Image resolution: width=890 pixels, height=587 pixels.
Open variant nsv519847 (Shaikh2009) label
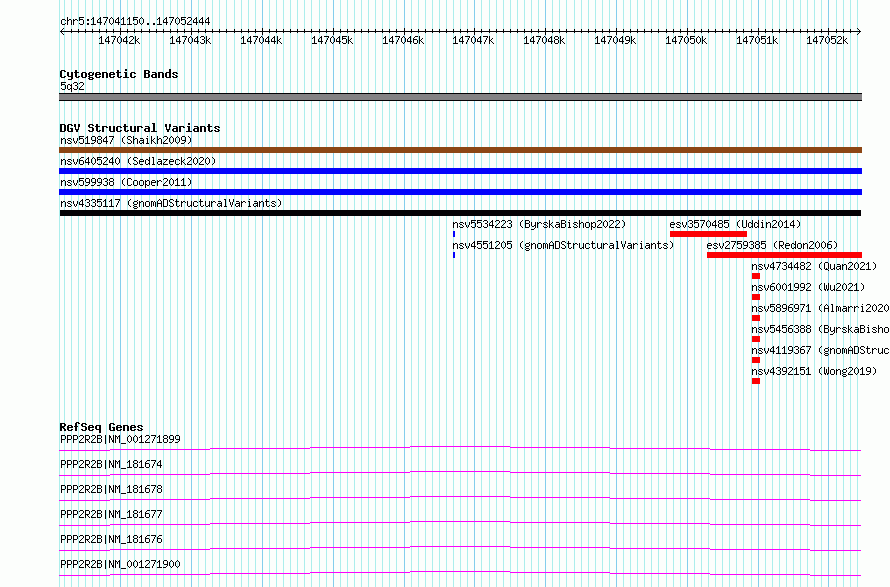pyautogui.click(x=126, y=140)
